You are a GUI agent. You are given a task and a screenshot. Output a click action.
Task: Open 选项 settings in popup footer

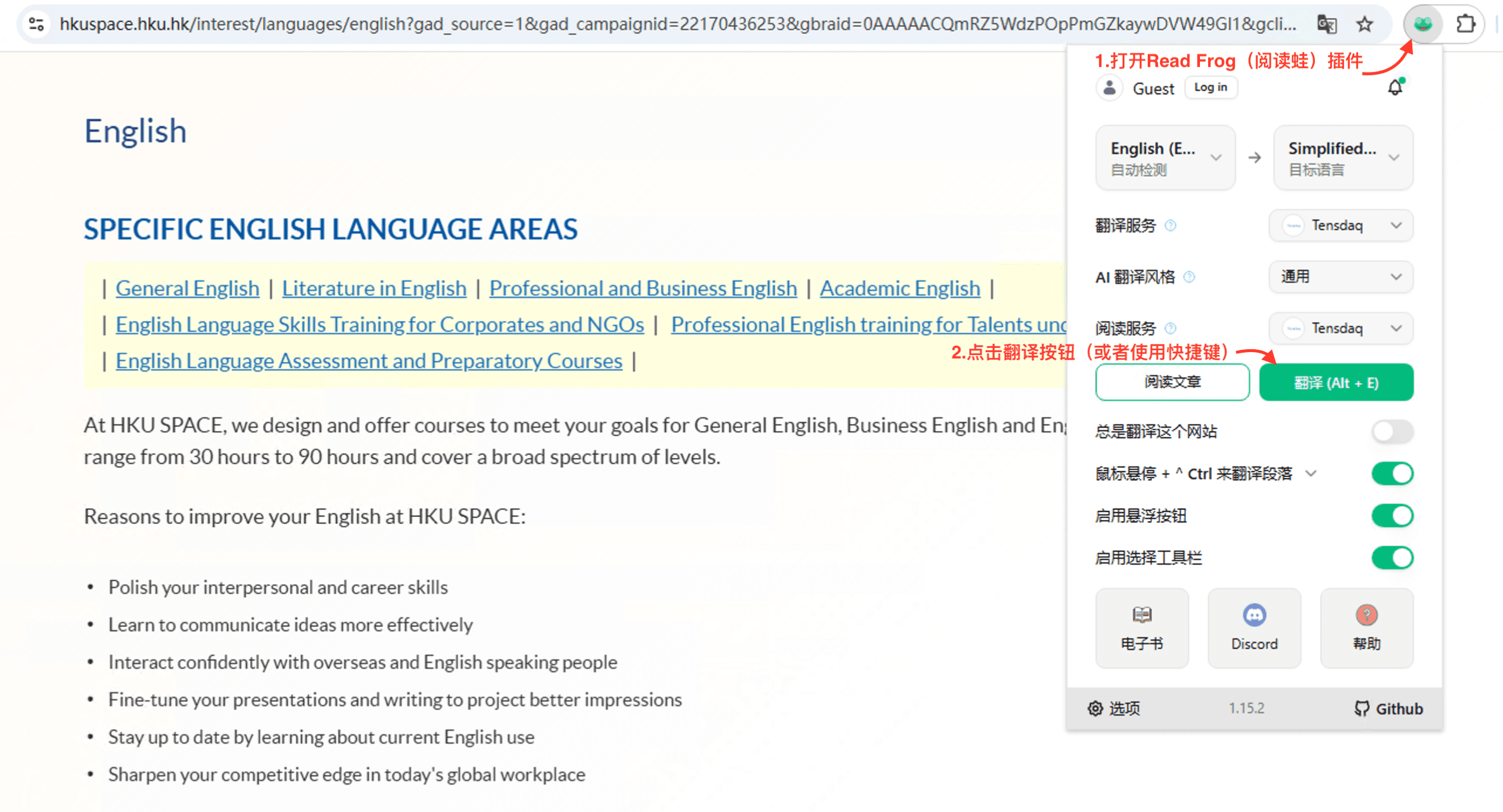click(1113, 708)
